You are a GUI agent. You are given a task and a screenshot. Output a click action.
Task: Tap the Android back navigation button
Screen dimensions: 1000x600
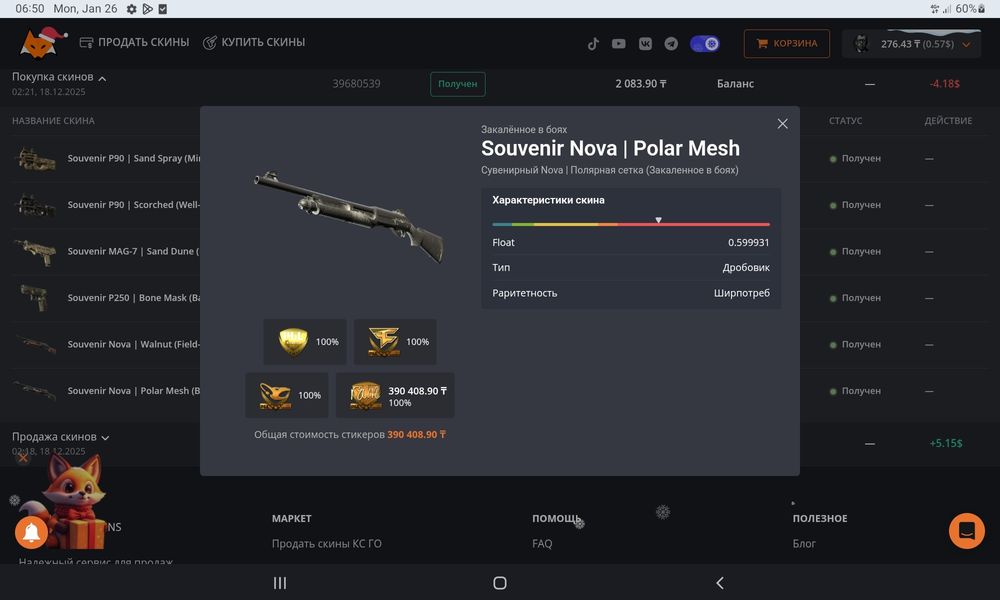tap(719, 583)
